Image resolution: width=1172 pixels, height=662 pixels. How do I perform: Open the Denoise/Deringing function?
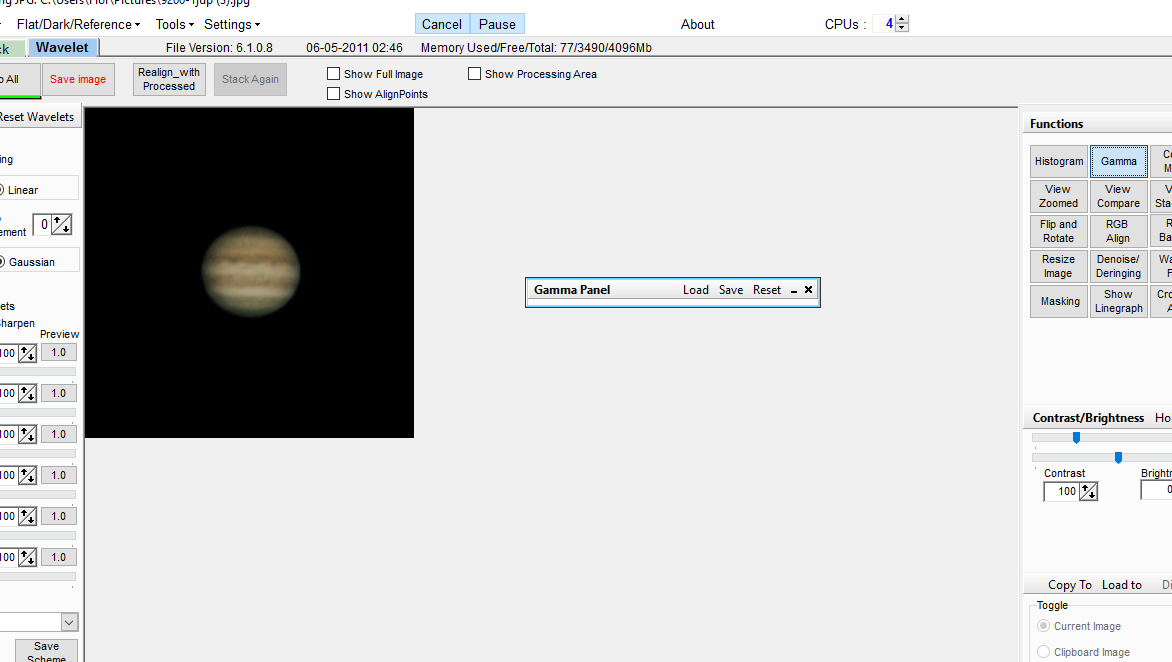[x=1118, y=266]
